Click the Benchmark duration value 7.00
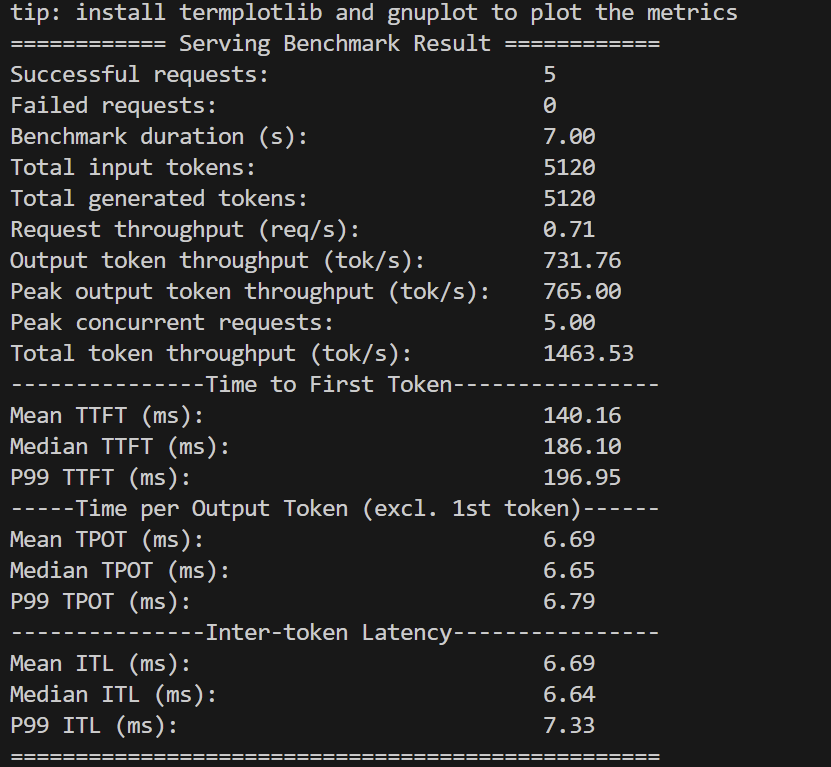831x767 pixels. 569,137
